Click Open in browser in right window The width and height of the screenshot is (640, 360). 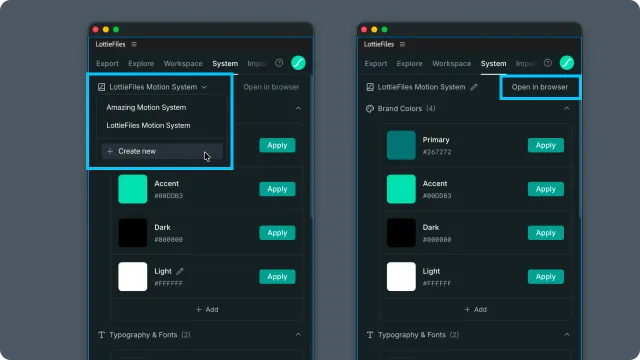(x=540, y=87)
